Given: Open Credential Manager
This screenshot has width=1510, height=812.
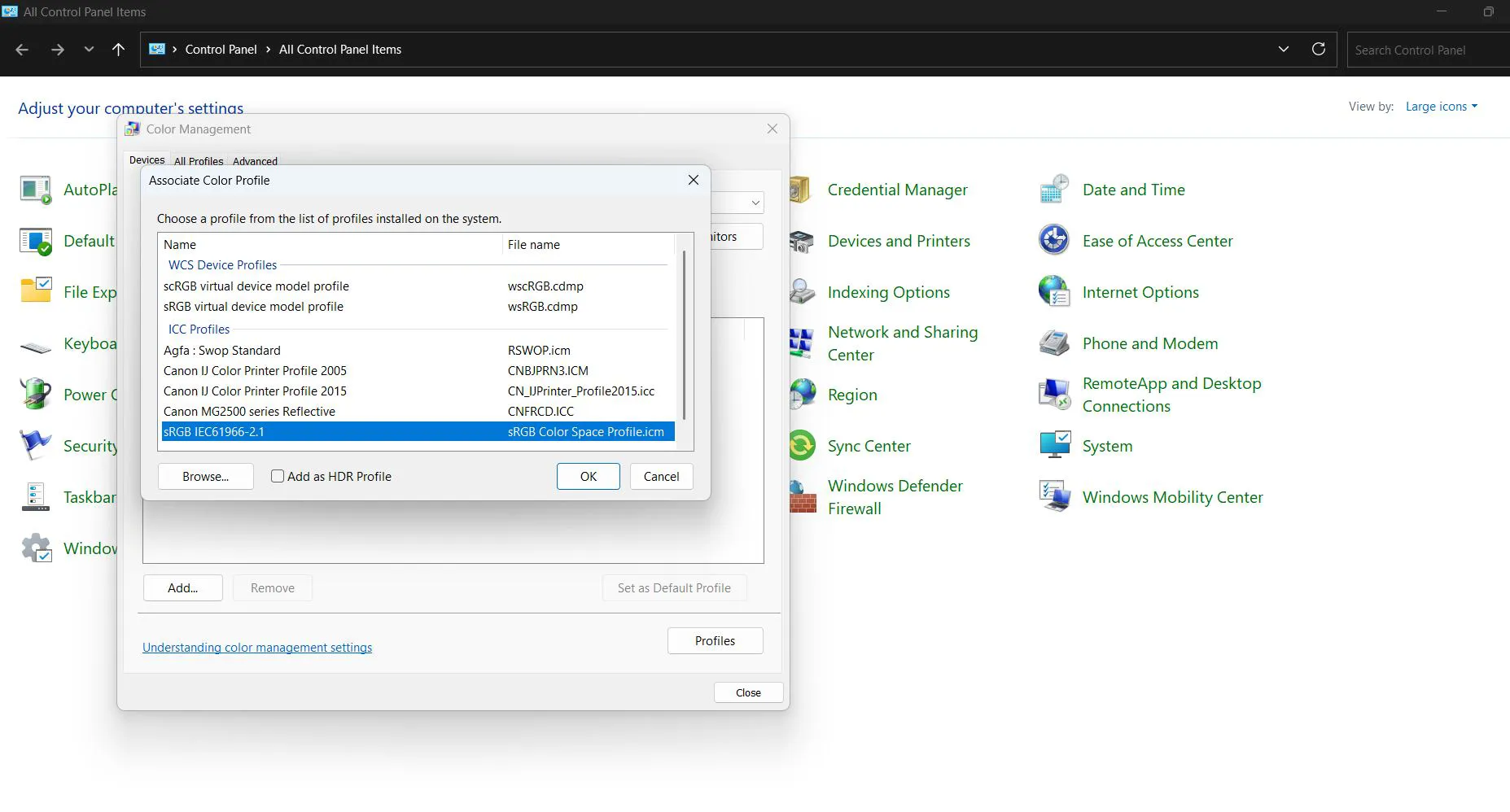Looking at the screenshot, I should [x=896, y=190].
